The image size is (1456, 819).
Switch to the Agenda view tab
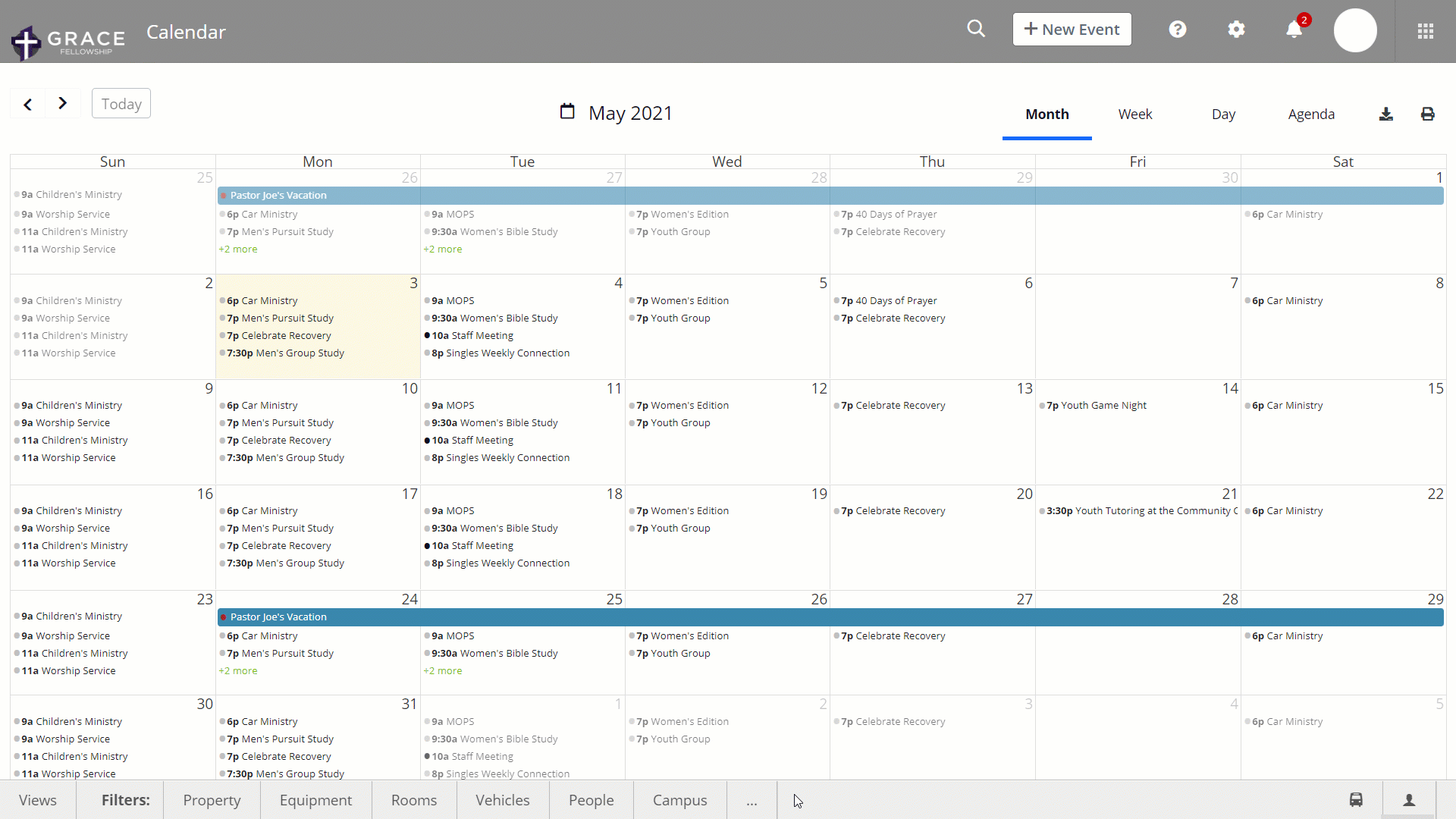pyautogui.click(x=1310, y=115)
